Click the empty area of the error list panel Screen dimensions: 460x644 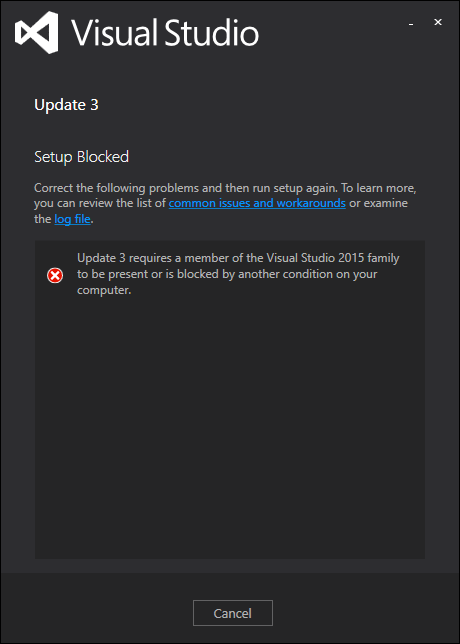tap(230, 427)
